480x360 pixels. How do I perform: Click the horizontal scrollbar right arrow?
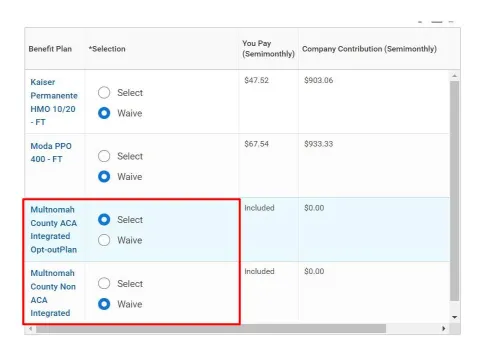point(444,329)
